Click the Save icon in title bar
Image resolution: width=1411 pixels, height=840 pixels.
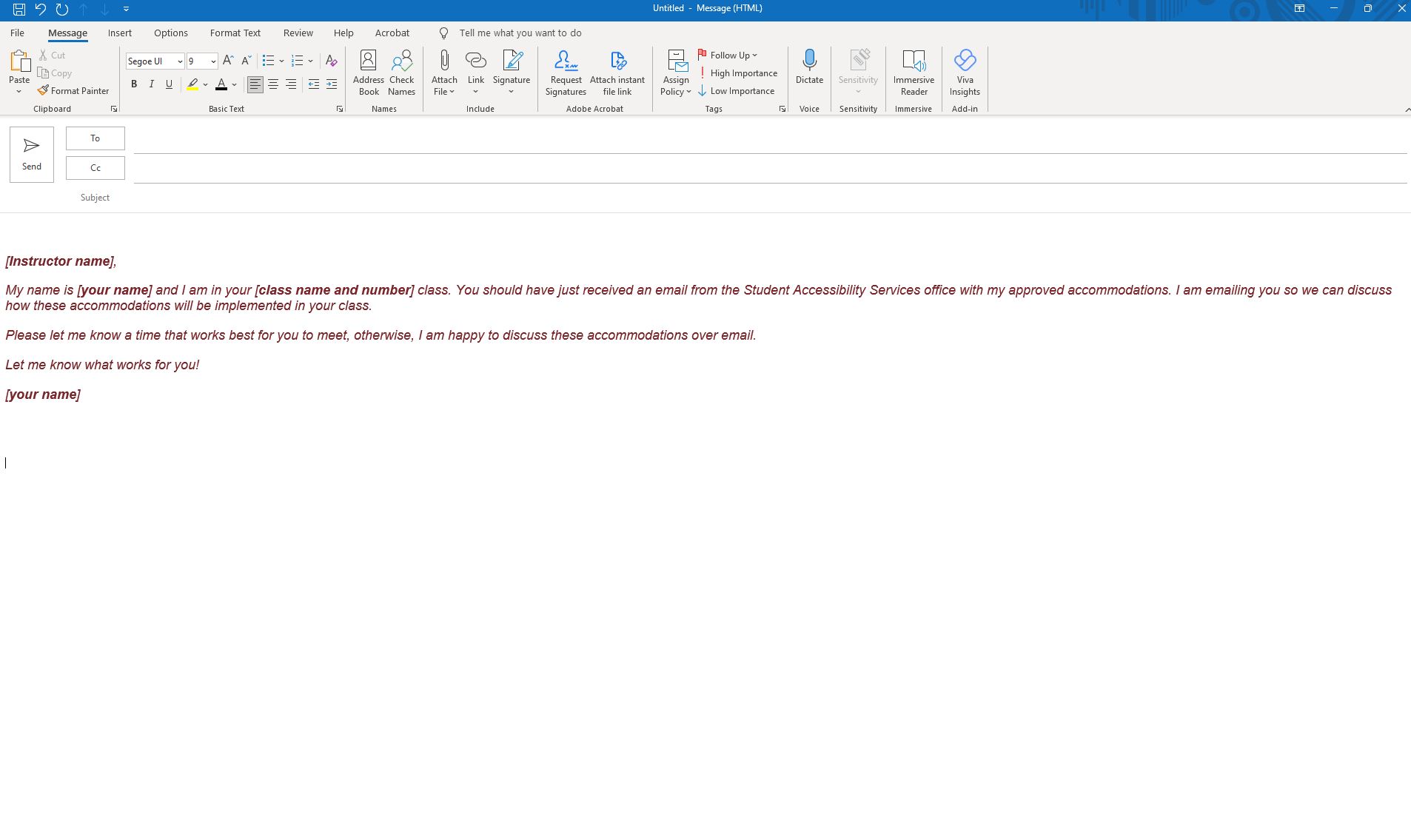click(19, 9)
